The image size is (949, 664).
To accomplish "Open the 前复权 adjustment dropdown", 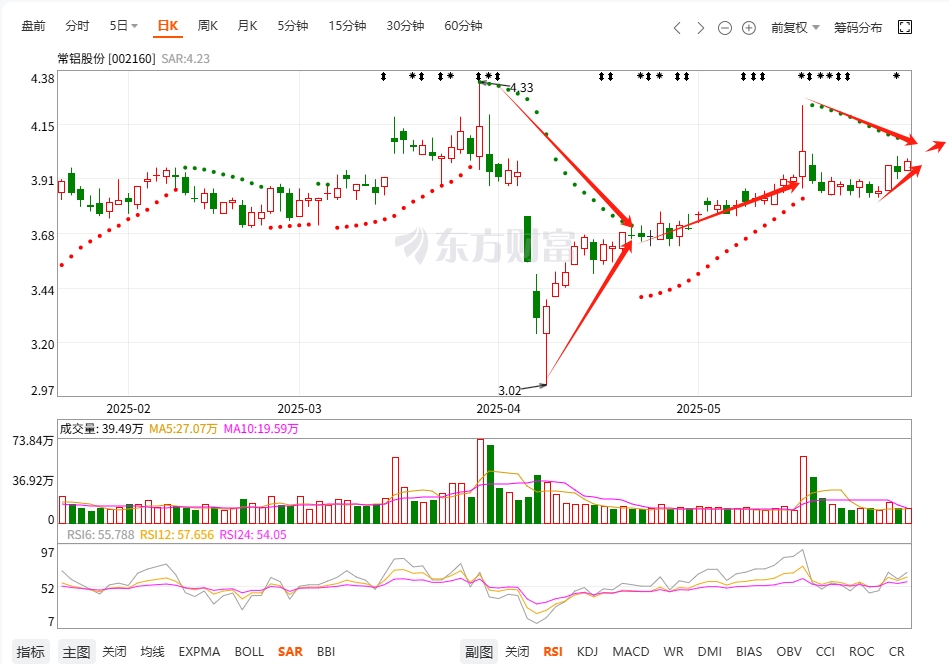I will tap(795, 28).
